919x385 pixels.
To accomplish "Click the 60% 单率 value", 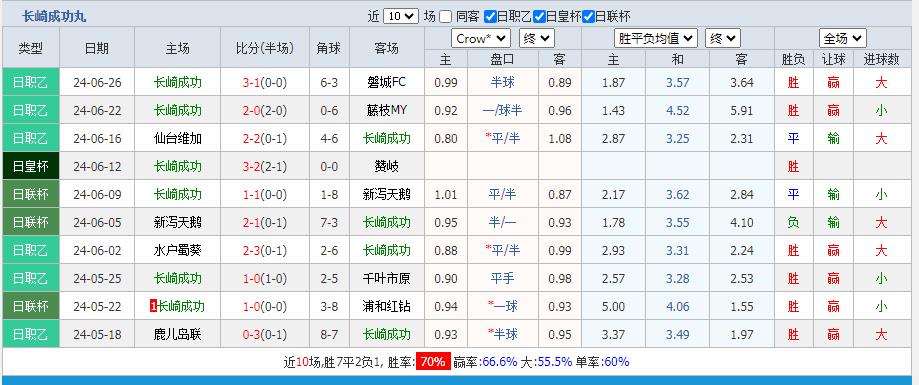I will [616, 362].
